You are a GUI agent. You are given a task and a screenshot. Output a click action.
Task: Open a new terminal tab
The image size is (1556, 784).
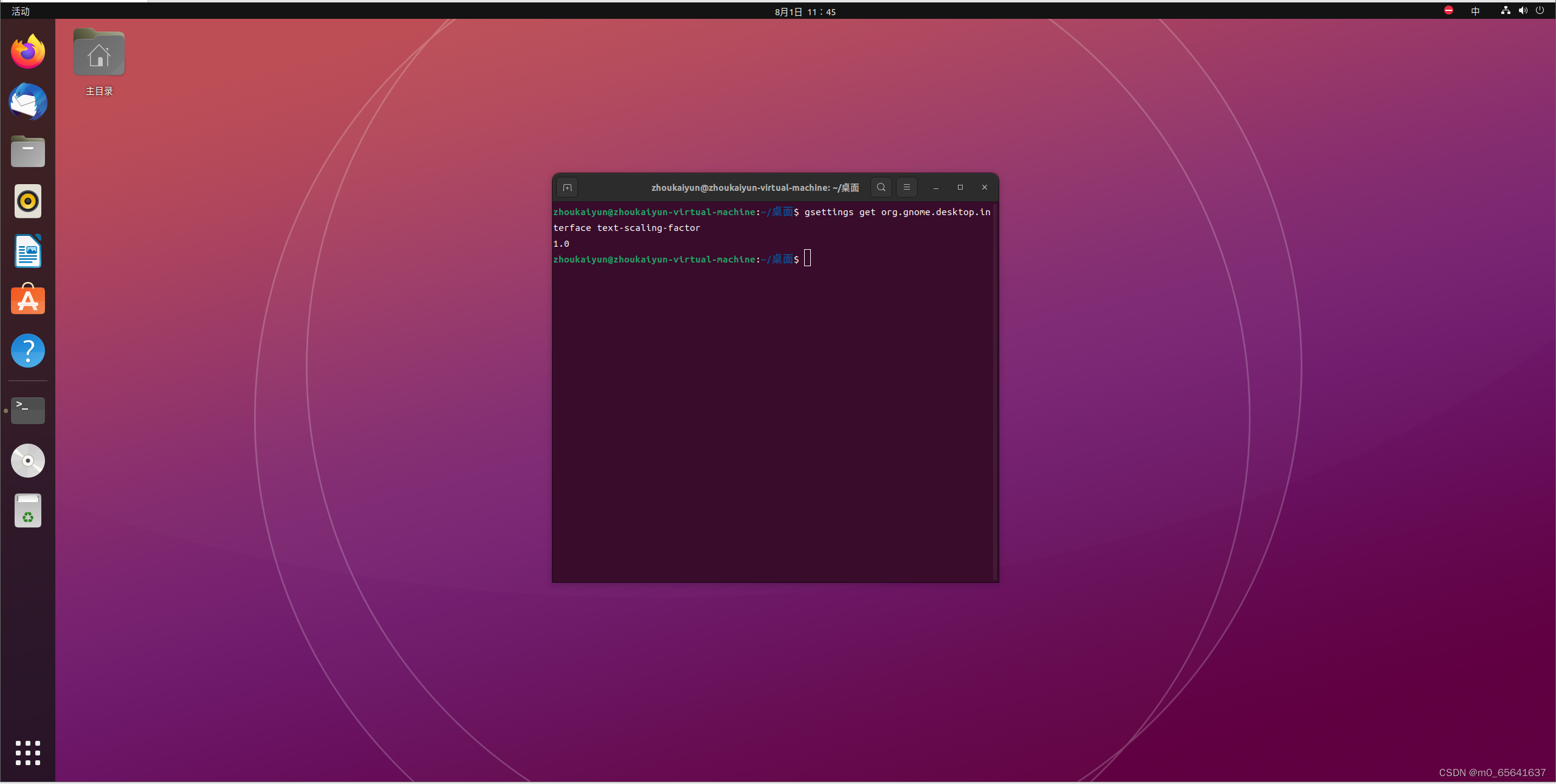[x=567, y=188]
